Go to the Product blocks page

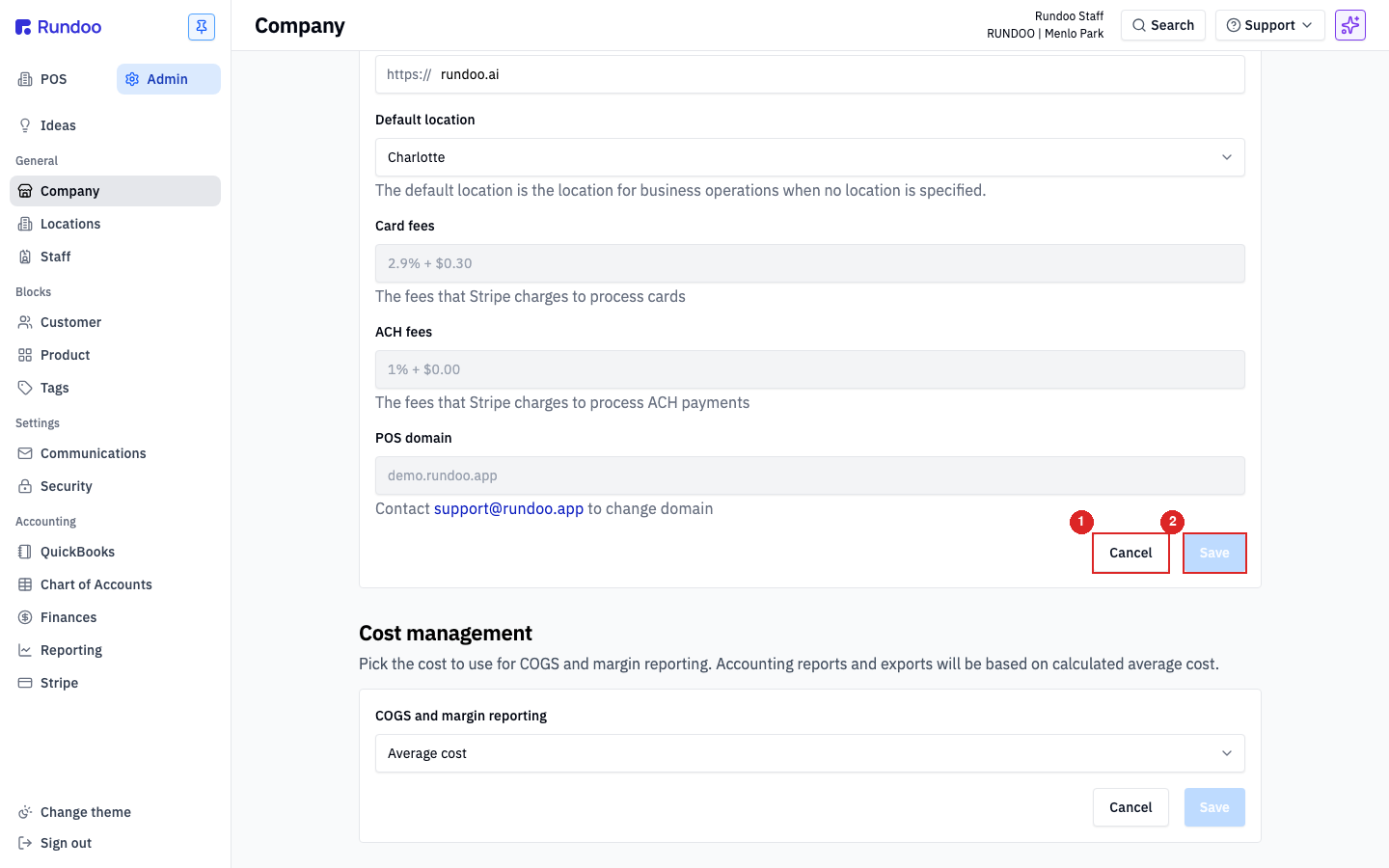pyautogui.click(x=115, y=355)
